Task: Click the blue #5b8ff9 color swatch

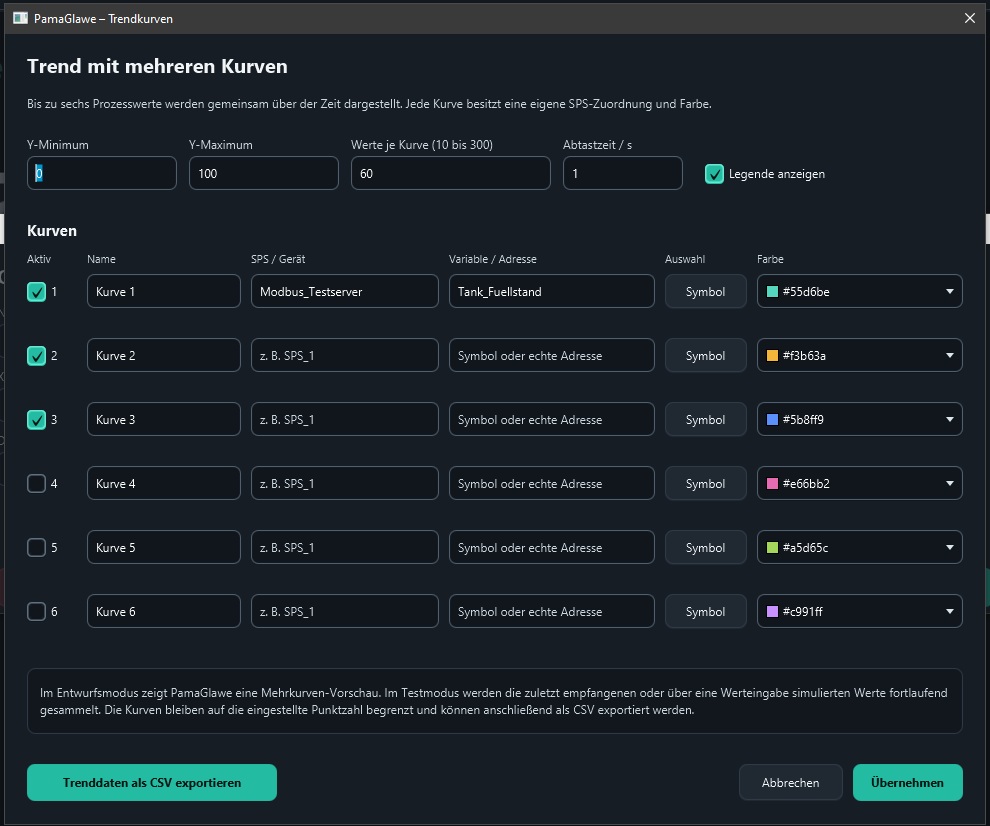Action: tap(772, 419)
